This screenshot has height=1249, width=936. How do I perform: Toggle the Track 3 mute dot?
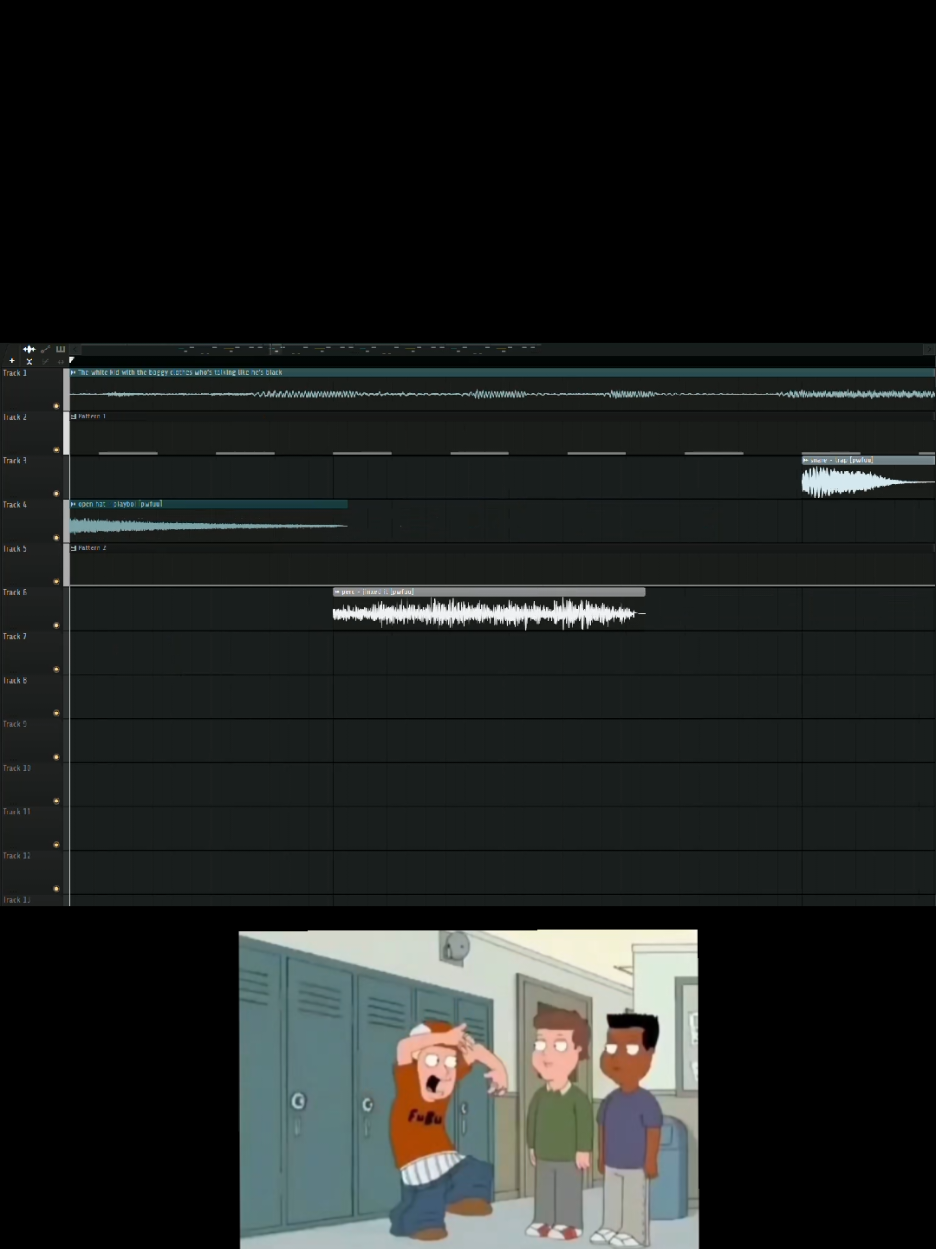(56, 494)
